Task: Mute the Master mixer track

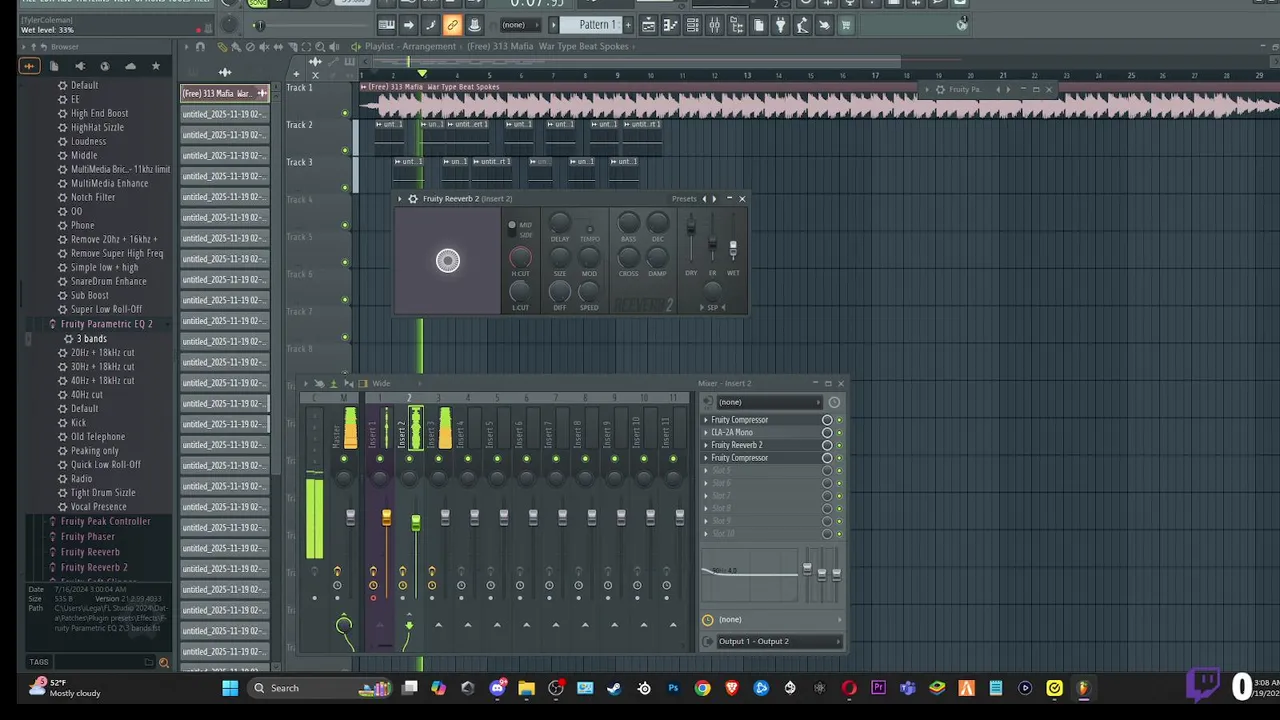Action: (343, 459)
